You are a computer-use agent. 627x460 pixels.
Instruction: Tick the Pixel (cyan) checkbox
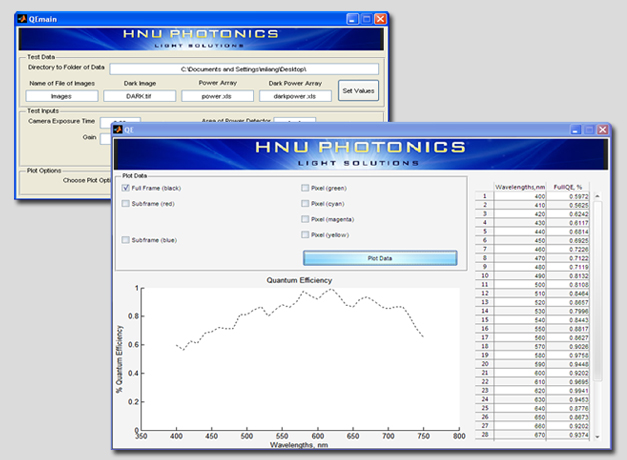point(305,204)
